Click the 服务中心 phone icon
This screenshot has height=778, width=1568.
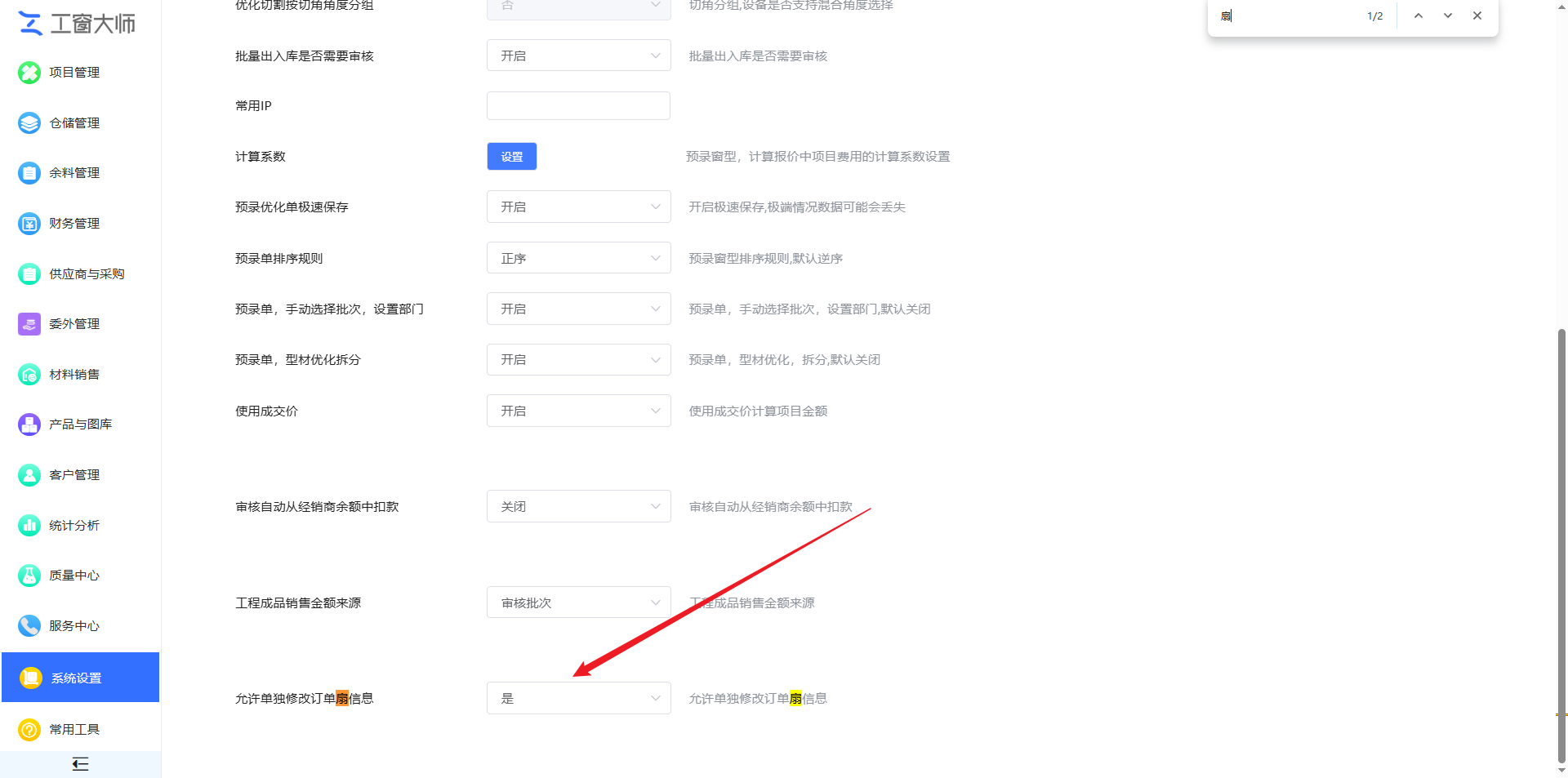click(x=29, y=626)
